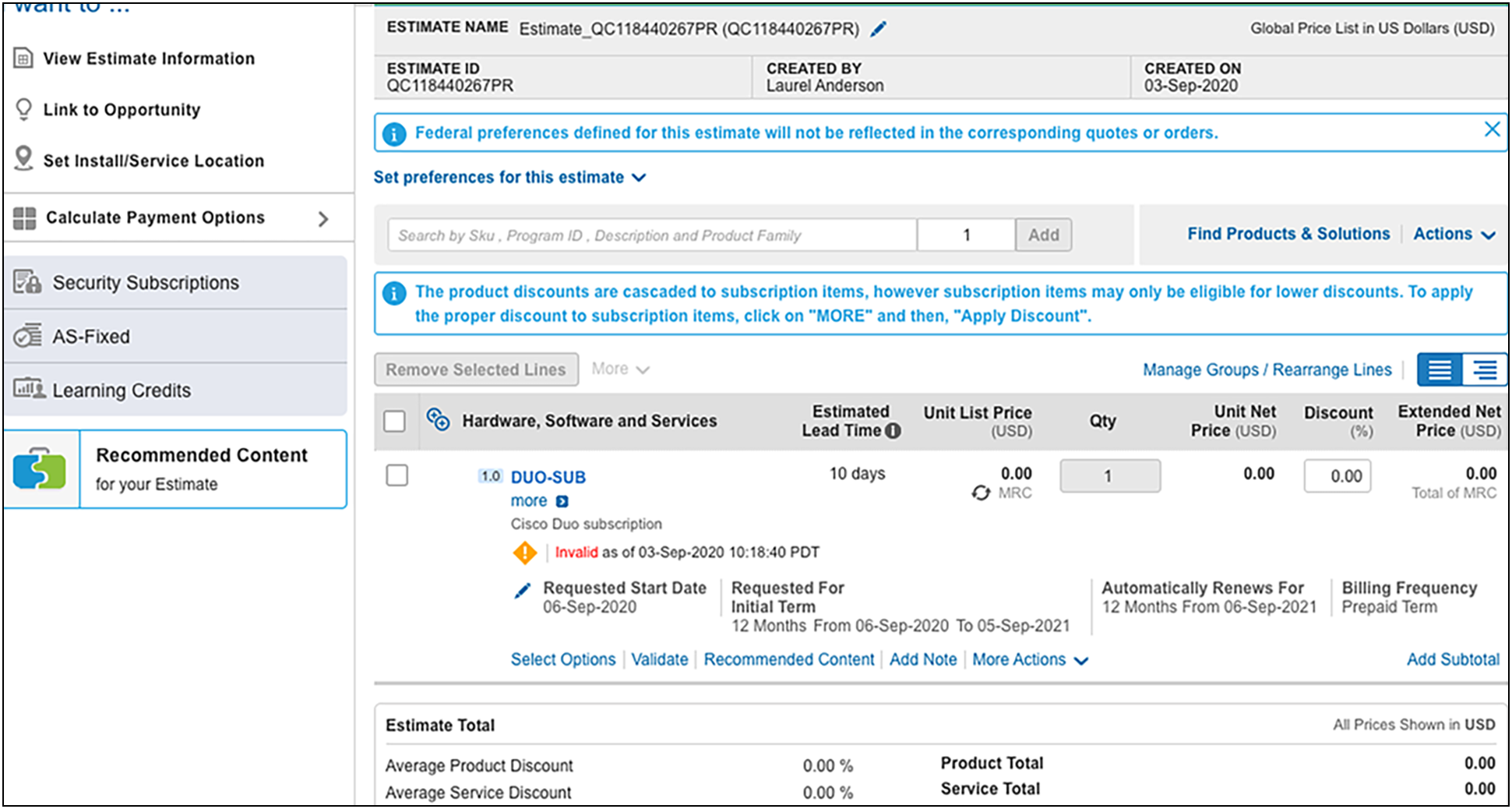Open Learning Credits in the sidebar
Image resolution: width=1512 pixels, height=809 pixels.
(122, 390)
